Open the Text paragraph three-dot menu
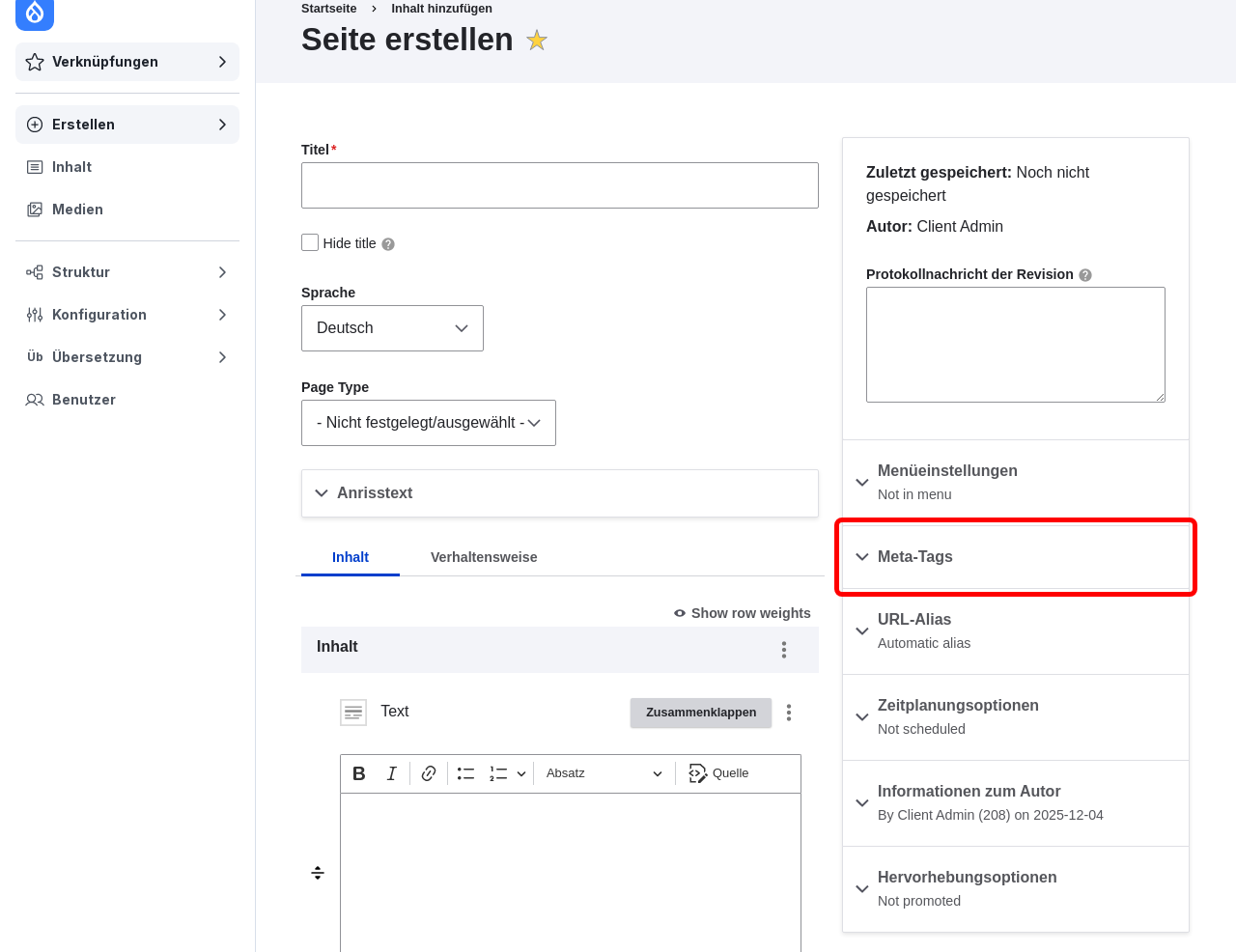 tap(789, 713)
